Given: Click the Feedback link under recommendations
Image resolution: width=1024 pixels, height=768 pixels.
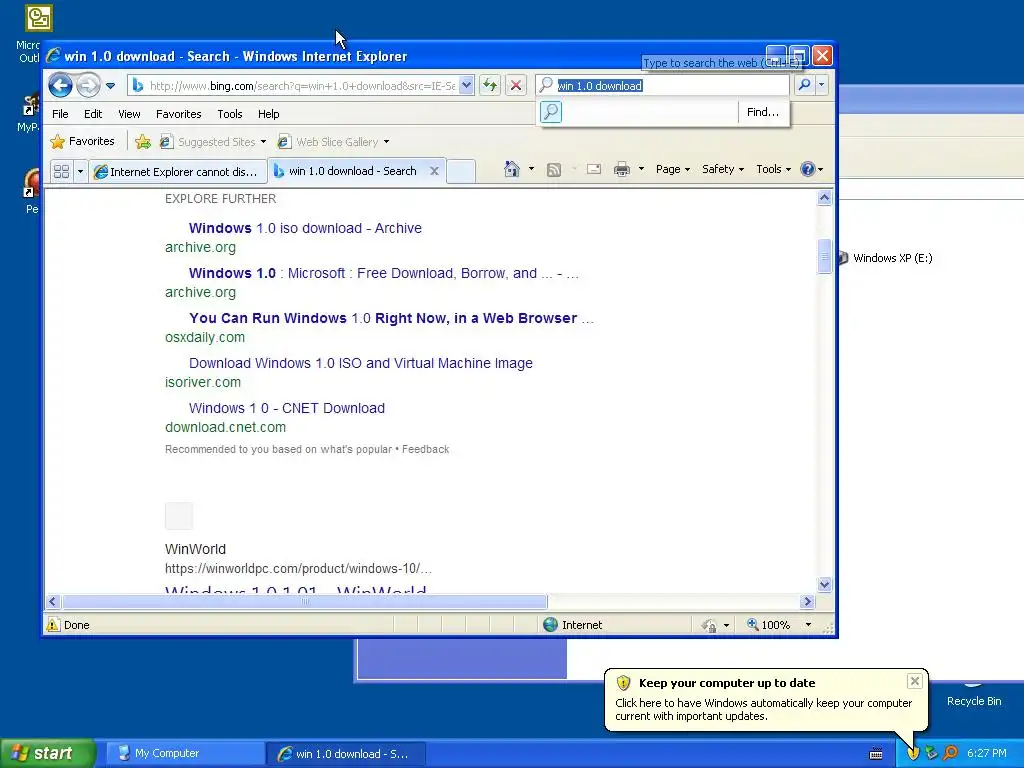Looking at the screenshot, I should point(425,449).
